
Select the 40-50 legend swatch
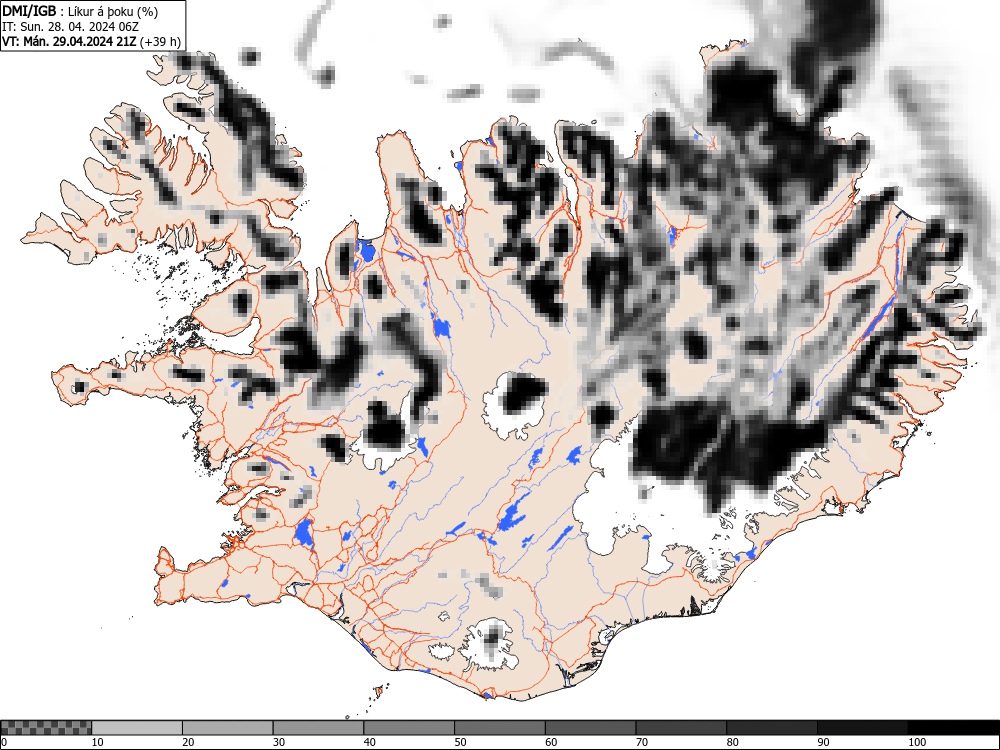tap(409, 728)
